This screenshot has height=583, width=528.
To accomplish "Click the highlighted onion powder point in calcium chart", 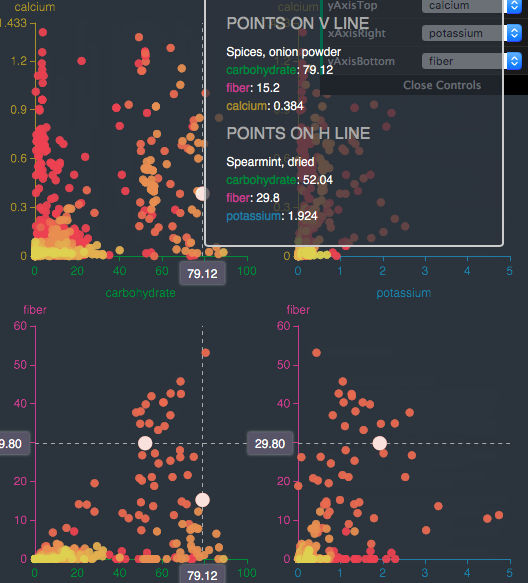I will [202, 193].
